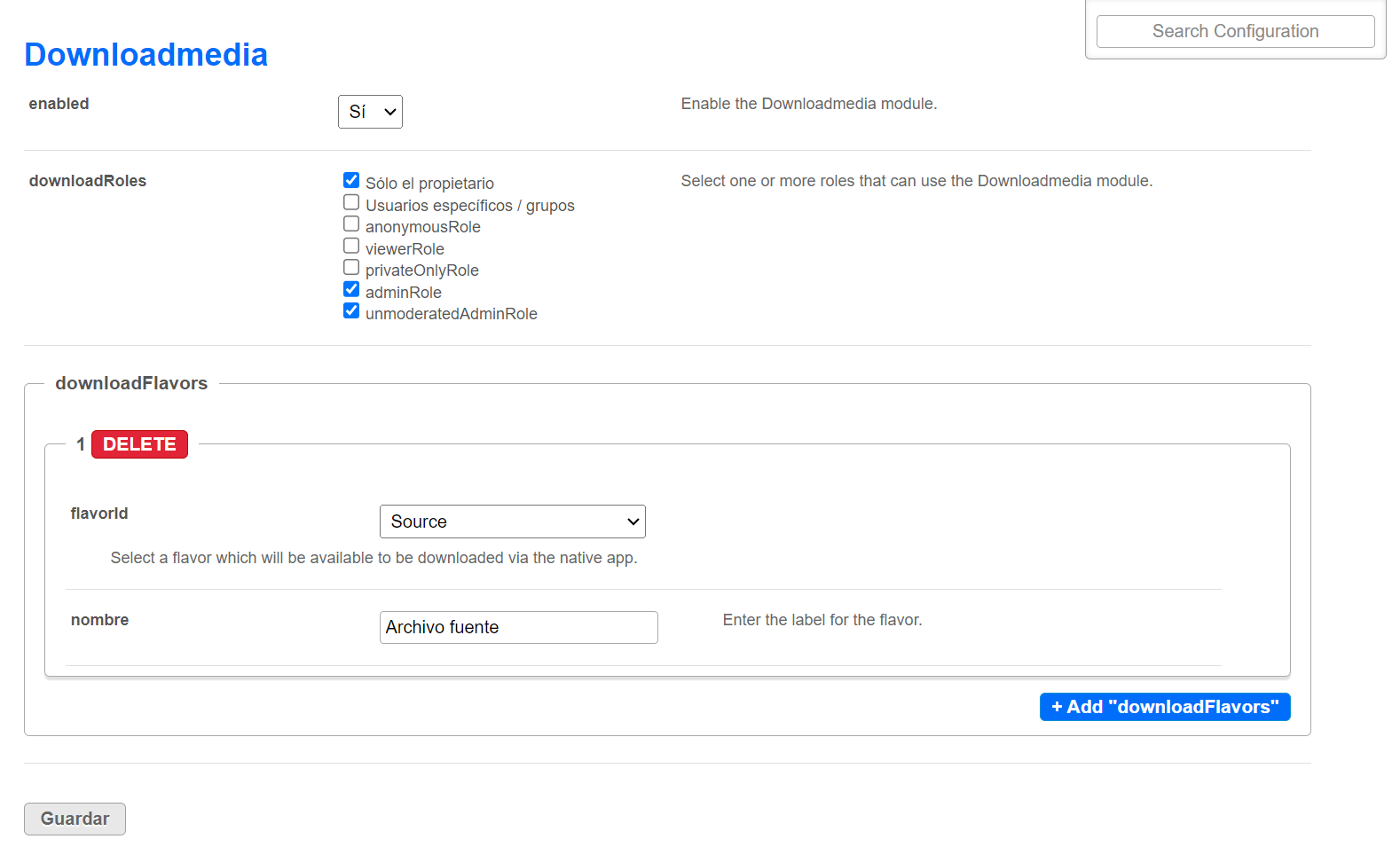Click the 'downloadFlavors' section title
Image resolution: width=1400 pixels, height=847 pixels.
(x=131, y=383)
